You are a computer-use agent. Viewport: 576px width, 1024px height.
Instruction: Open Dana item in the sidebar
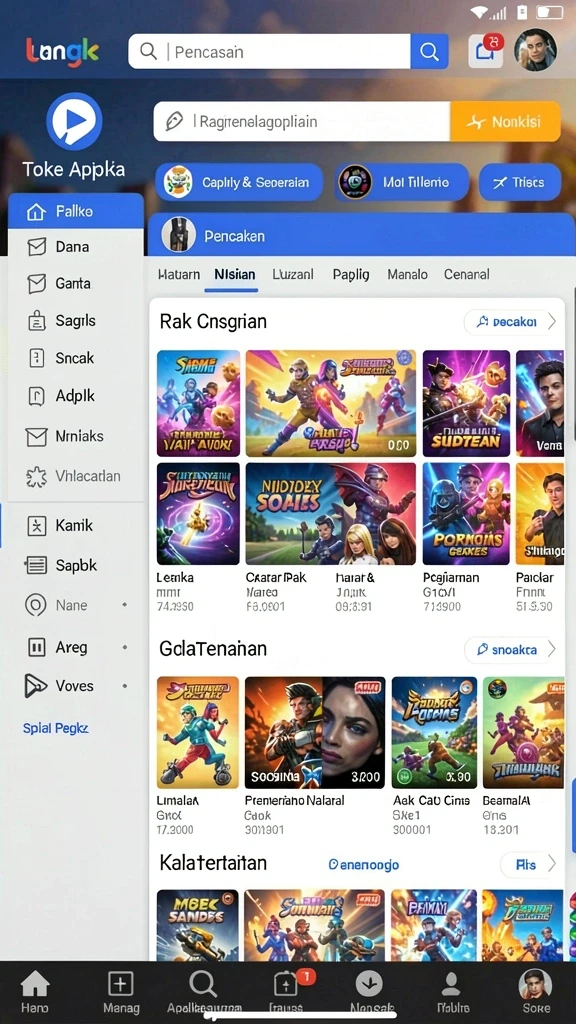click(x=76, y=247)
